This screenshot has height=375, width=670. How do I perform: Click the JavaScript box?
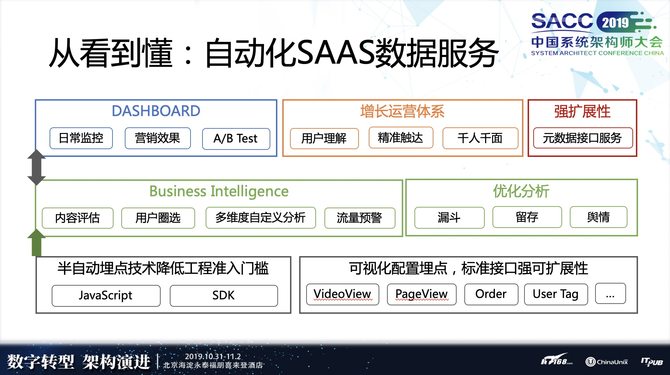106,296
